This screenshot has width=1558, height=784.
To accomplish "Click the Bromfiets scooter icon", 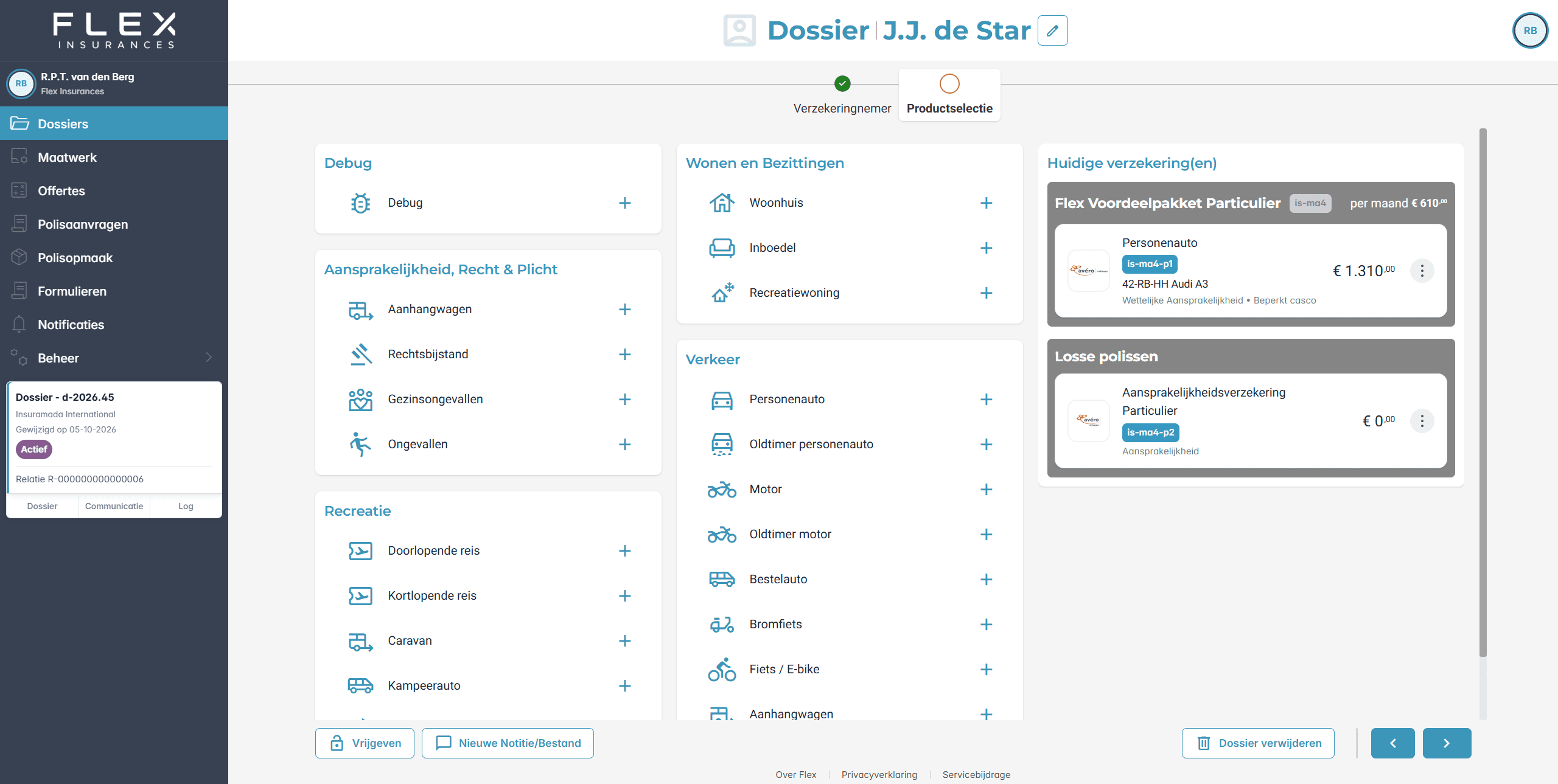I will (x=722, y=624).
